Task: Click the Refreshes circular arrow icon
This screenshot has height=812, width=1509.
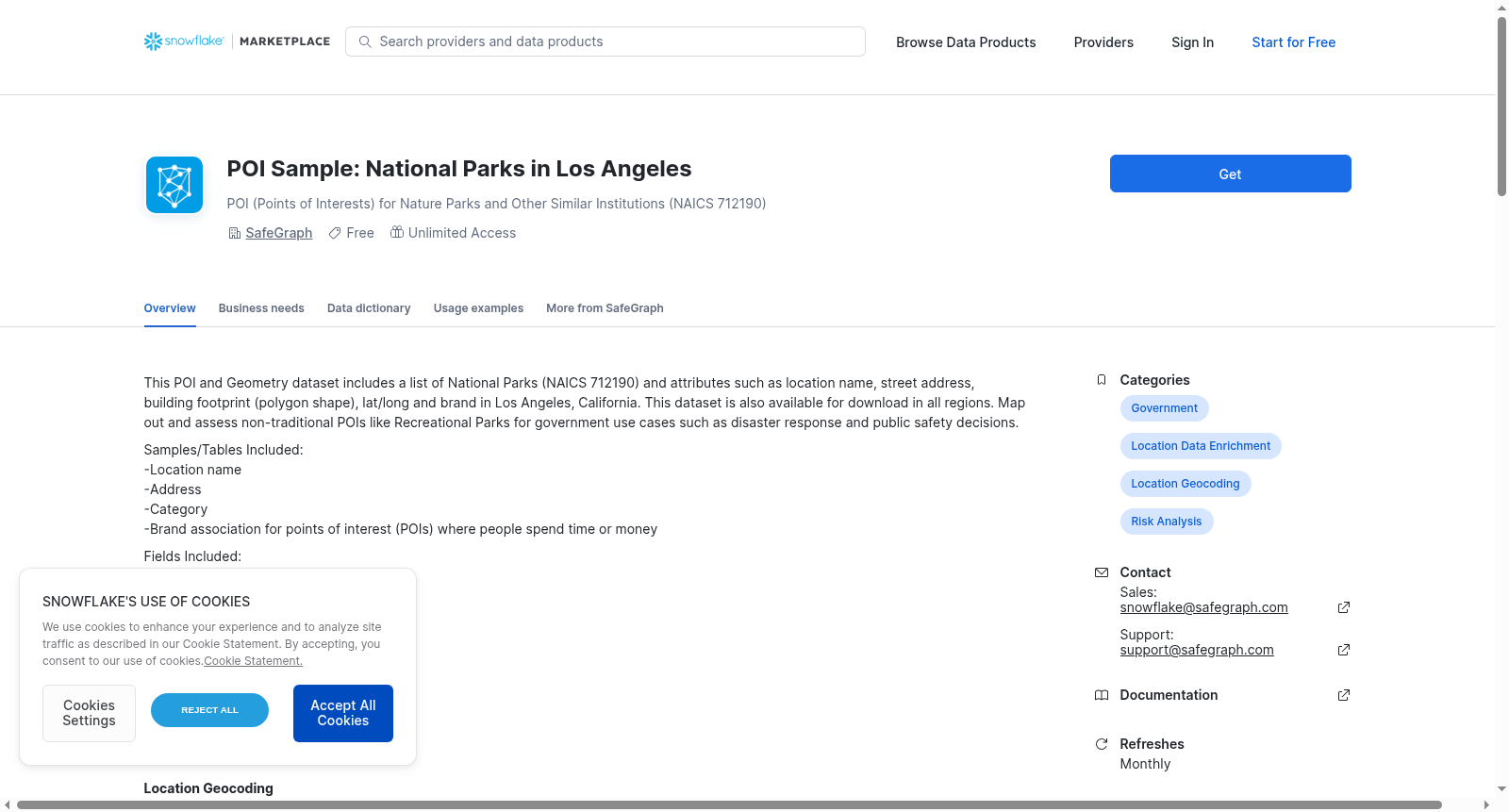Action: tap(1102, 744)
